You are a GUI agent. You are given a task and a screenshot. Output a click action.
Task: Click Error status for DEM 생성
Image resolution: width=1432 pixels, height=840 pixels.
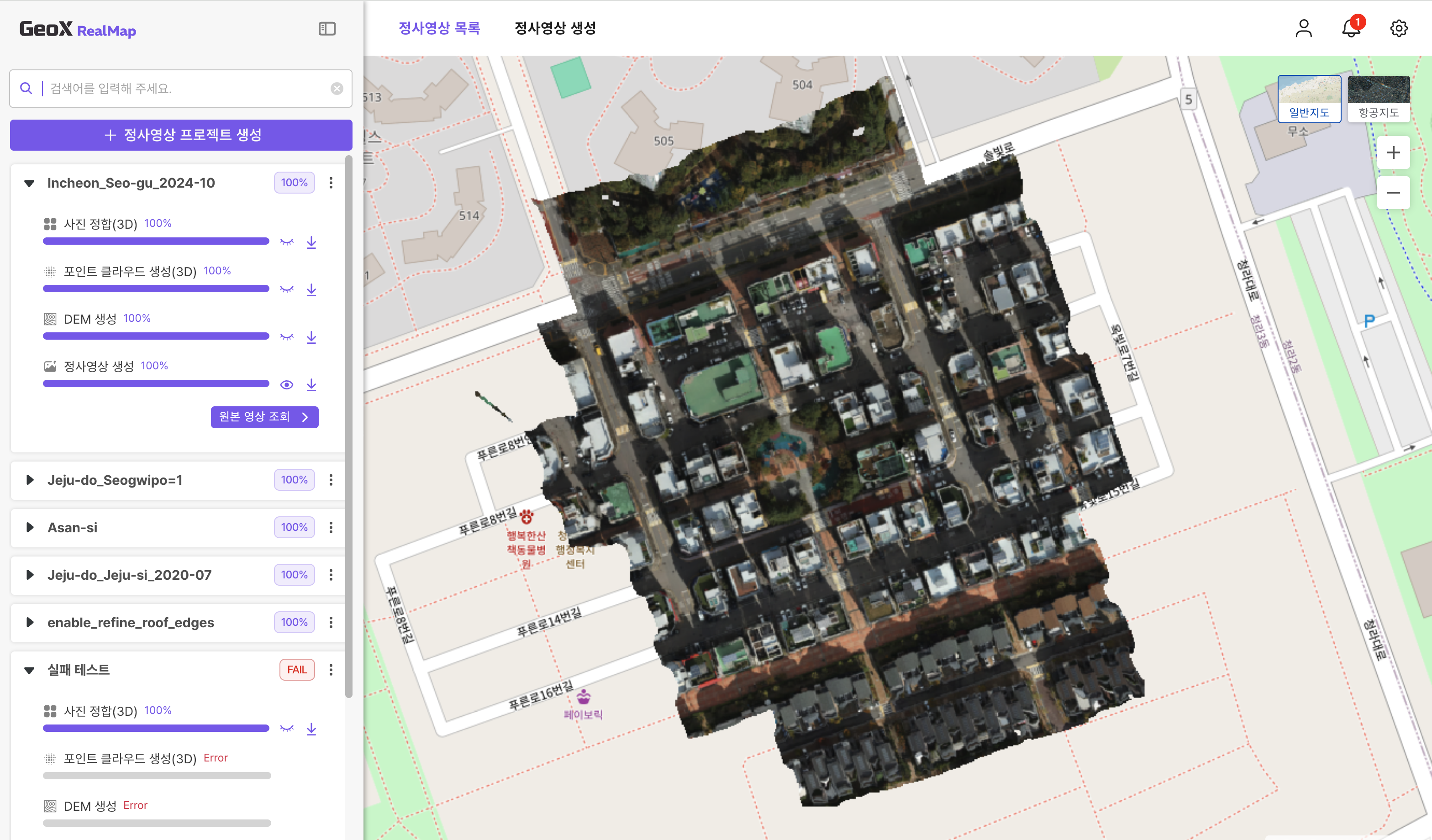[x=135, y=806]
